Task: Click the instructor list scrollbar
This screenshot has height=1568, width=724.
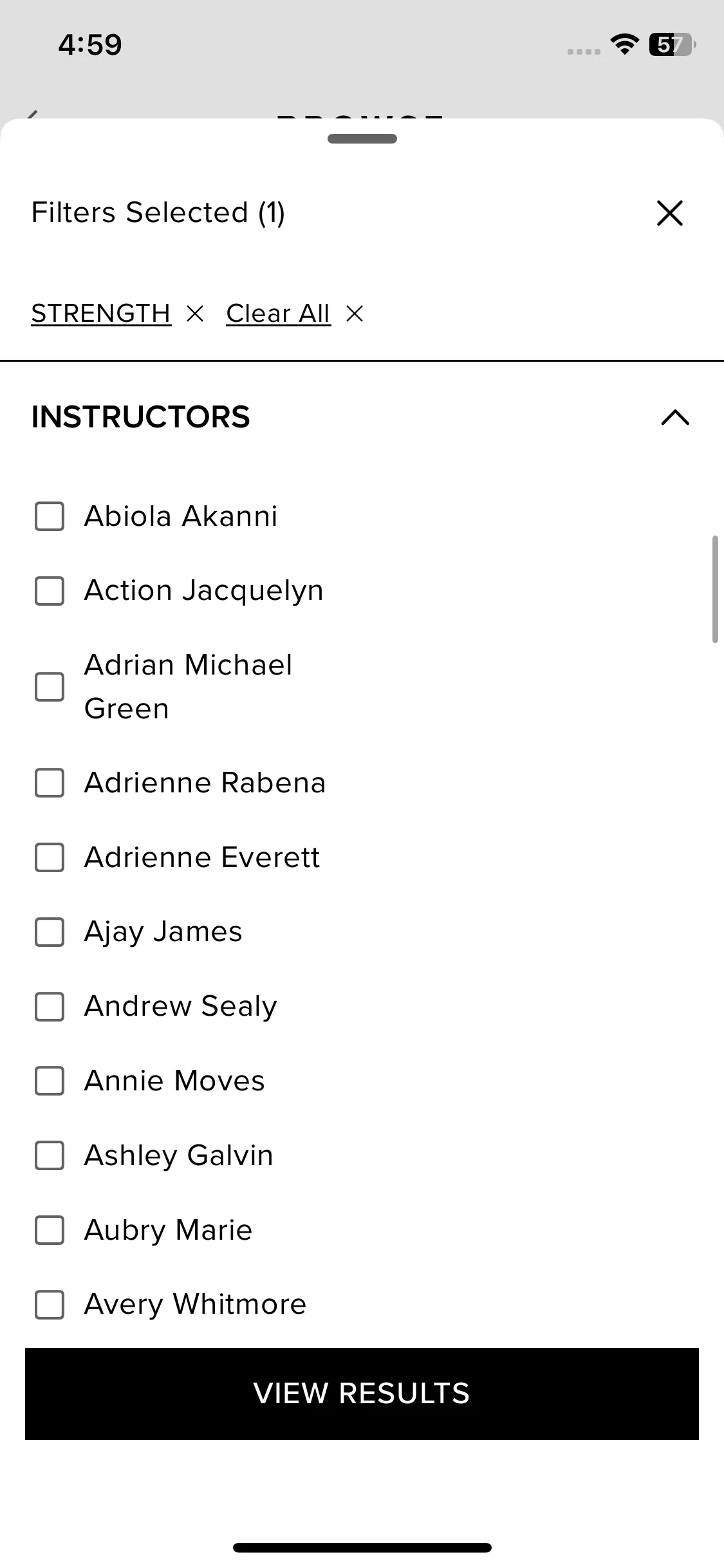Action: [714, 589]
